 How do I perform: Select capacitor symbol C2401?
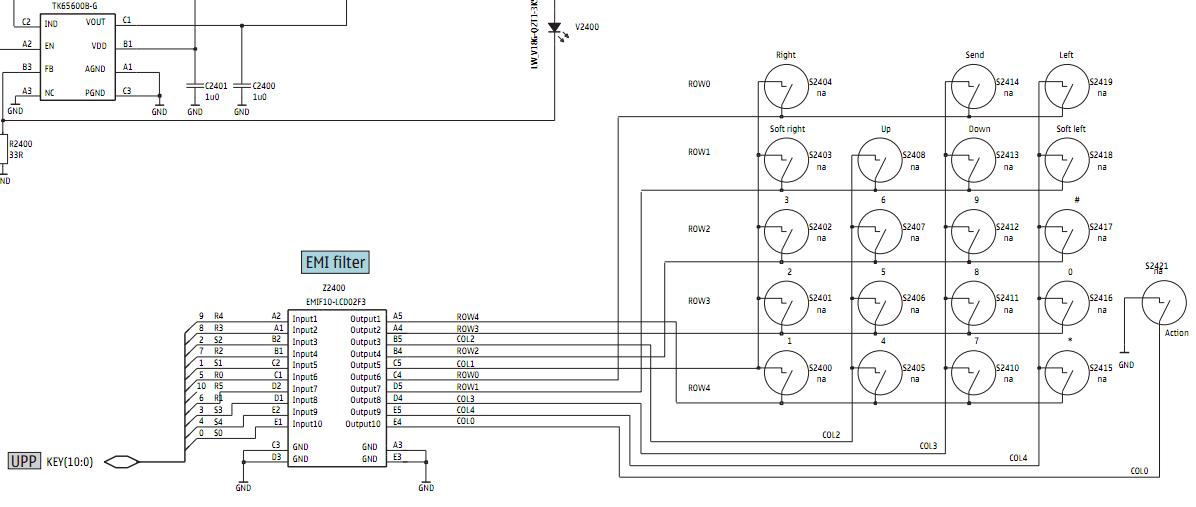[195, 85]
